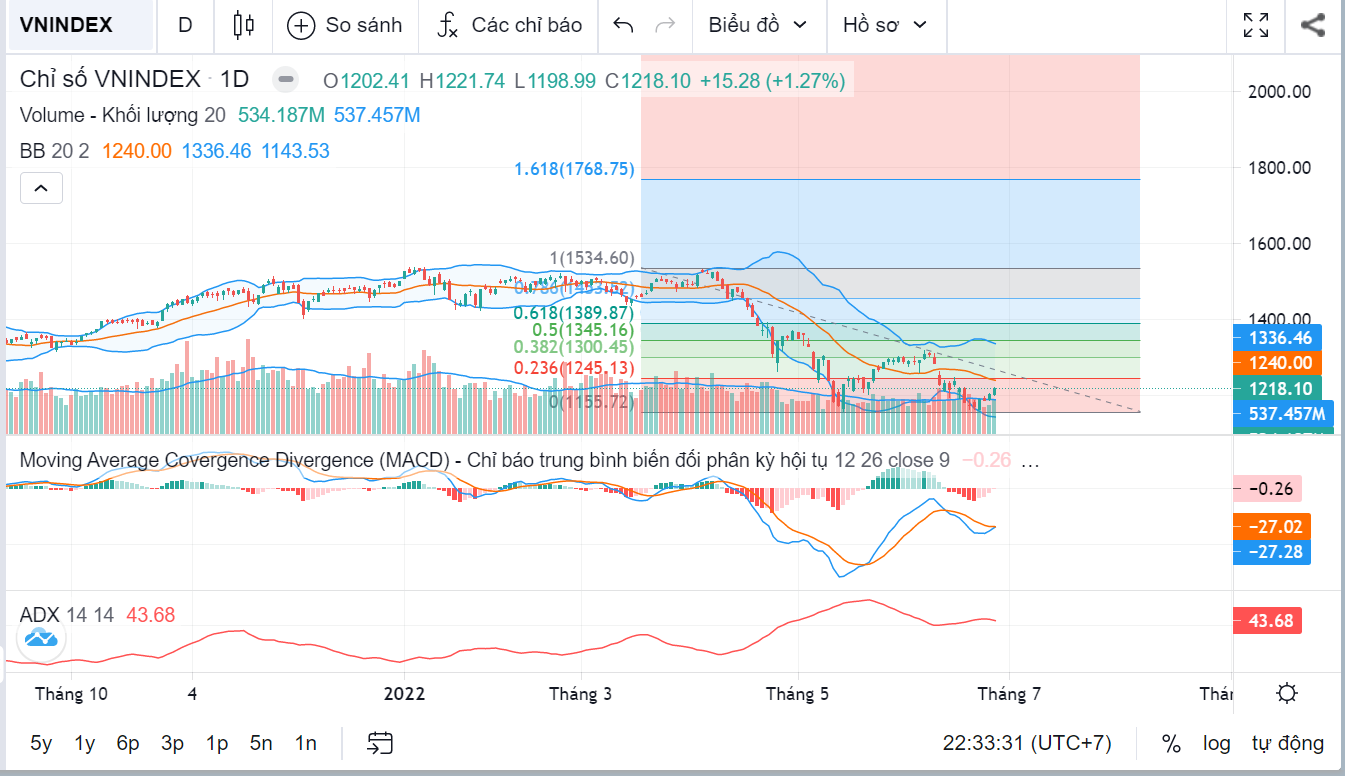1345x776 pixels.
Task: Click the -27.28 MACD value tag
Action: tap(1273, 552)
